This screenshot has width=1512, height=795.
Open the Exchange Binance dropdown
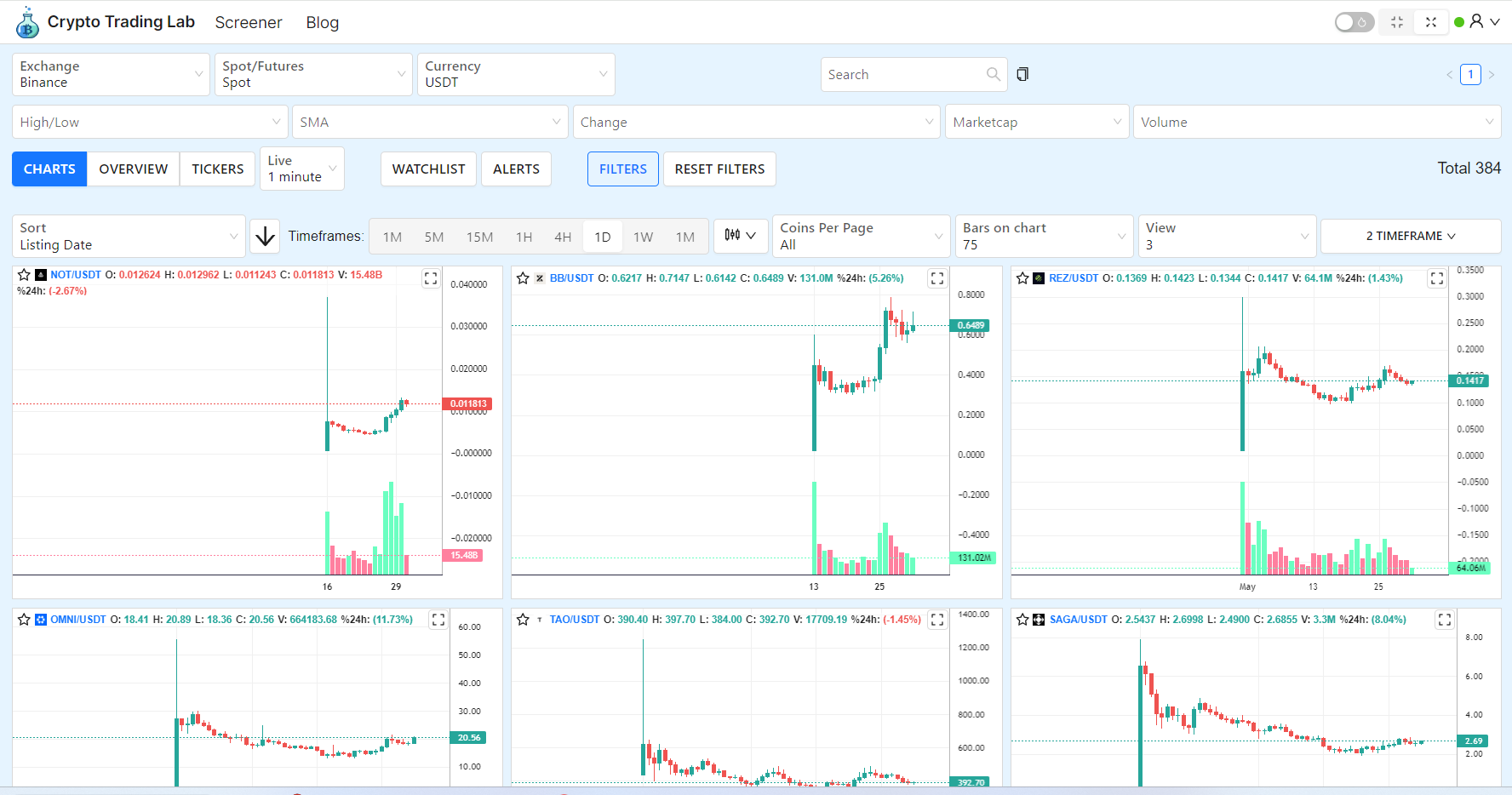(x=111, y=74)
